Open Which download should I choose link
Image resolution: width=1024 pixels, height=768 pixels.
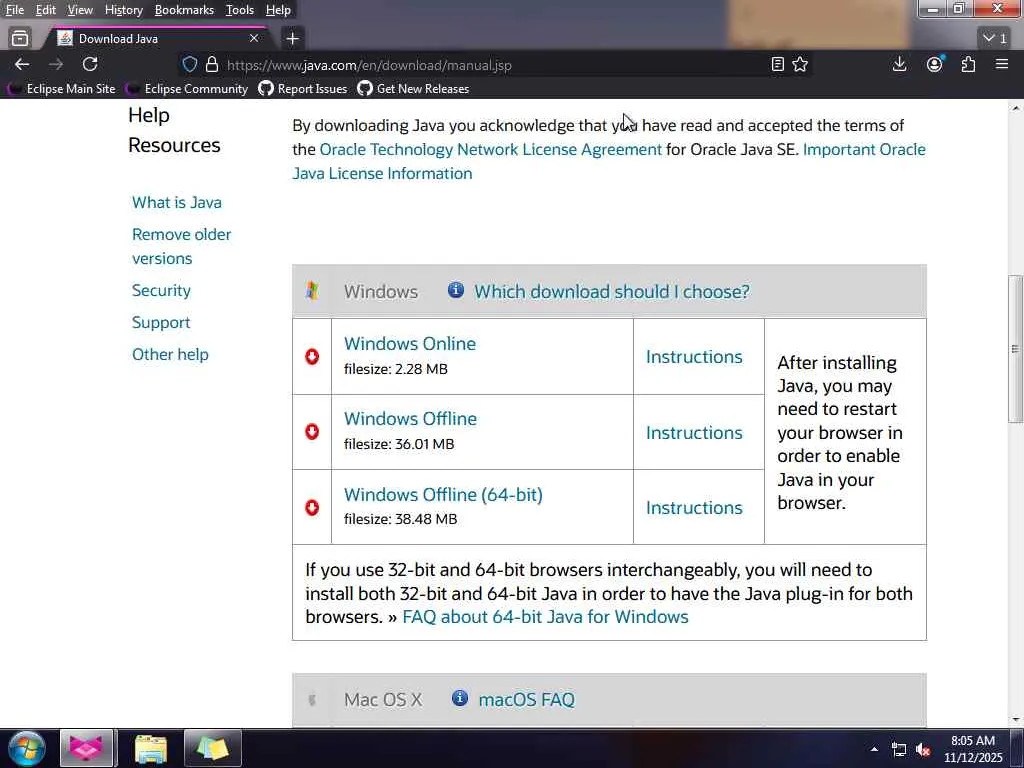click(x=611, y=291)
